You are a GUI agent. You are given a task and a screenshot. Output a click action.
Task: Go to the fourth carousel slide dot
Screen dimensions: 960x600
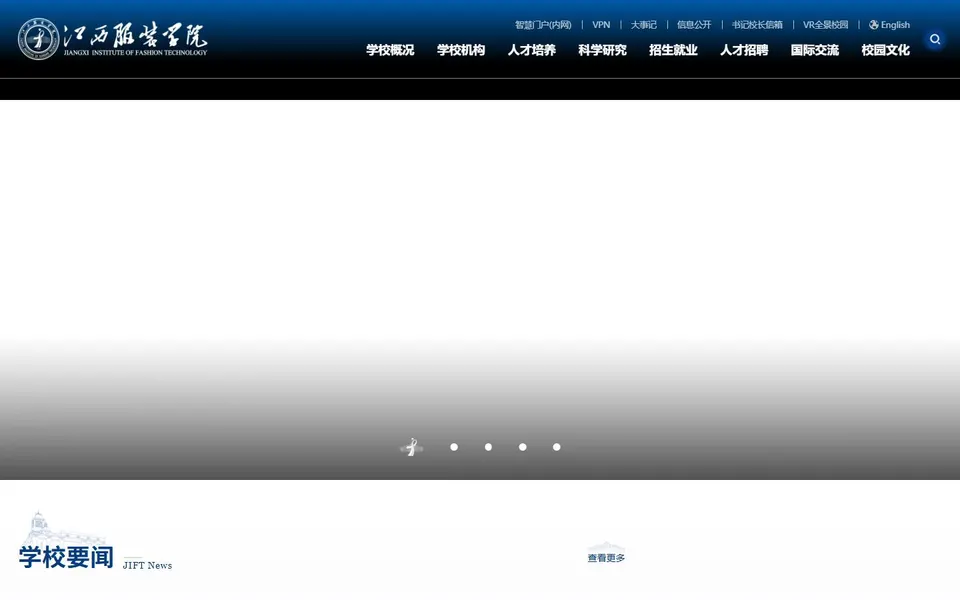522,447
